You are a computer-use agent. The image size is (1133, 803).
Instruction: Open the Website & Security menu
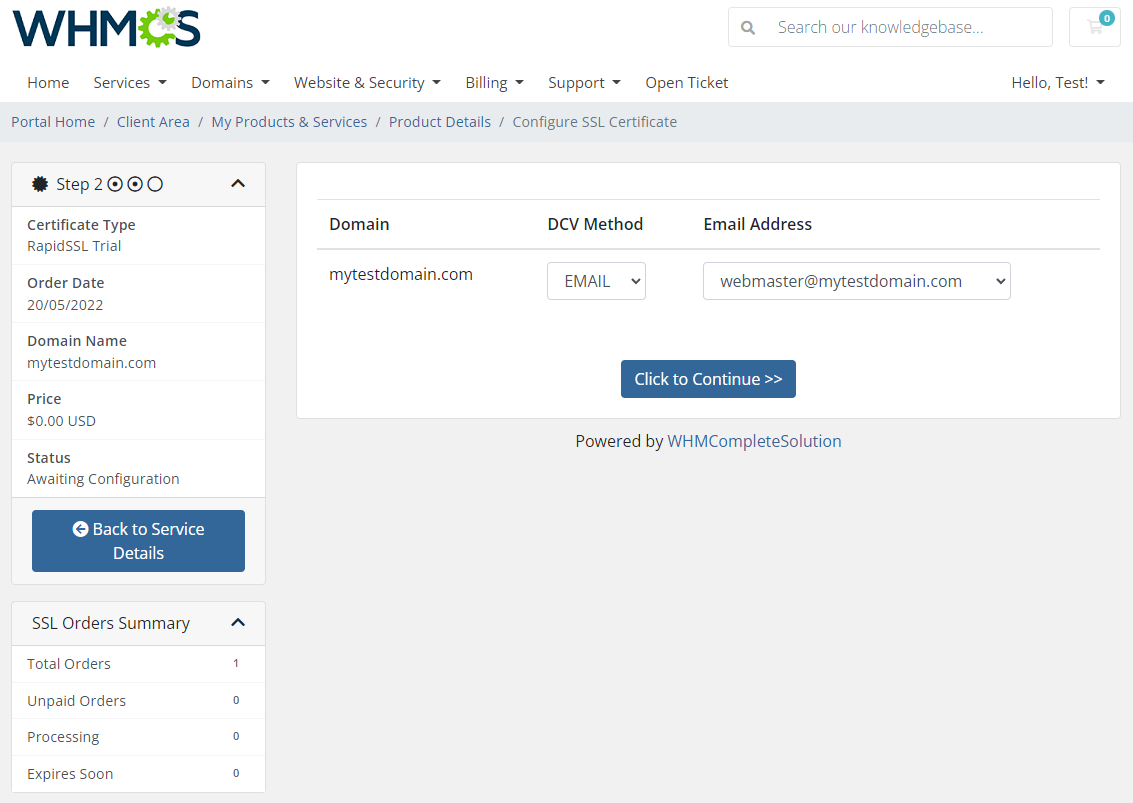point(367,82)
